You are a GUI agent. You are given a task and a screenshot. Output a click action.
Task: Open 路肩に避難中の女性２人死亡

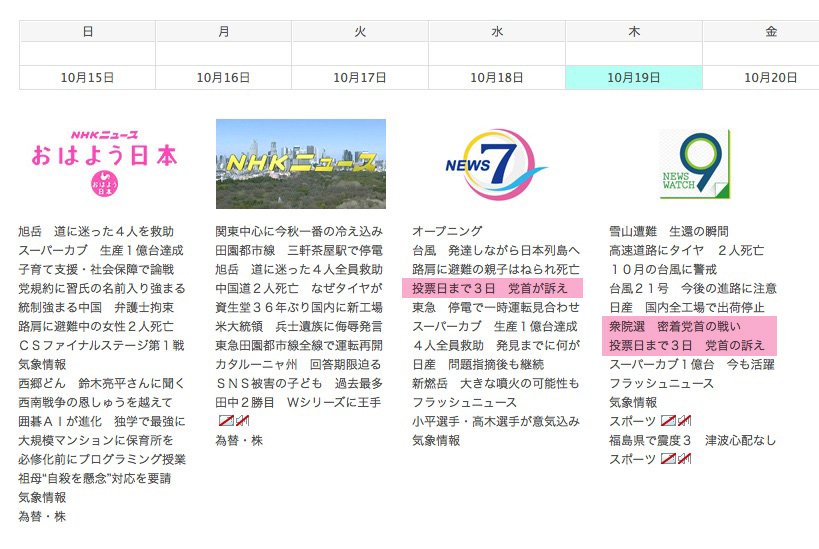click(x=96, y=326)
